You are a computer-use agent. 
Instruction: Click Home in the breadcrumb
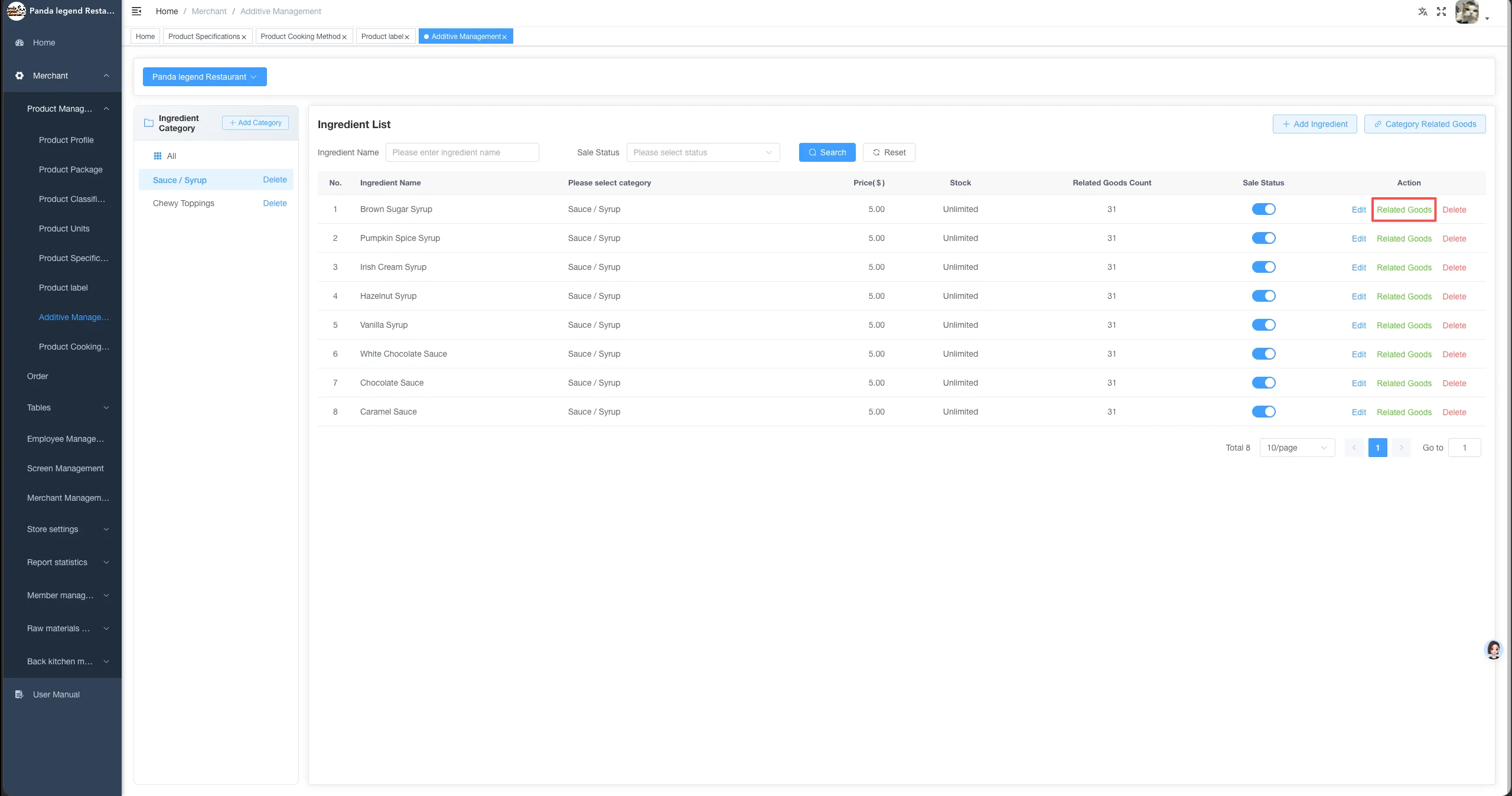click(x=167, y=11)
